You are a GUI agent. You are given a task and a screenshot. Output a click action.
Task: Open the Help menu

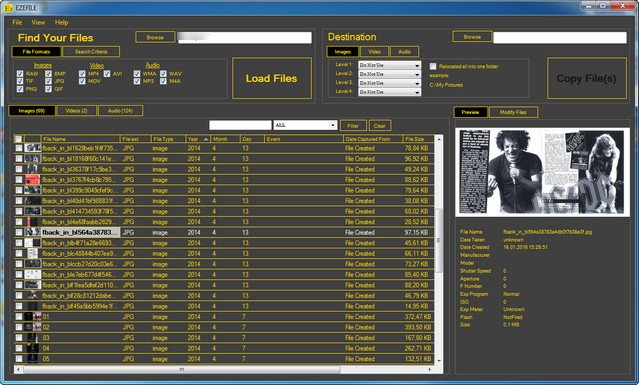pos(62,22)
